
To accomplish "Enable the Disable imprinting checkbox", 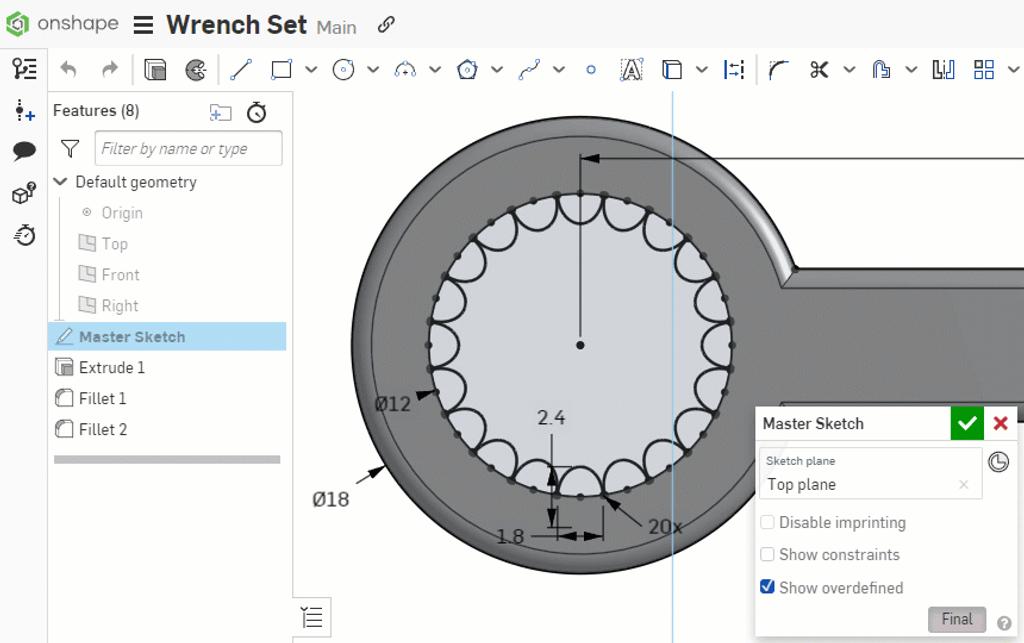I will pyautogui.click(x=767, y=522).
